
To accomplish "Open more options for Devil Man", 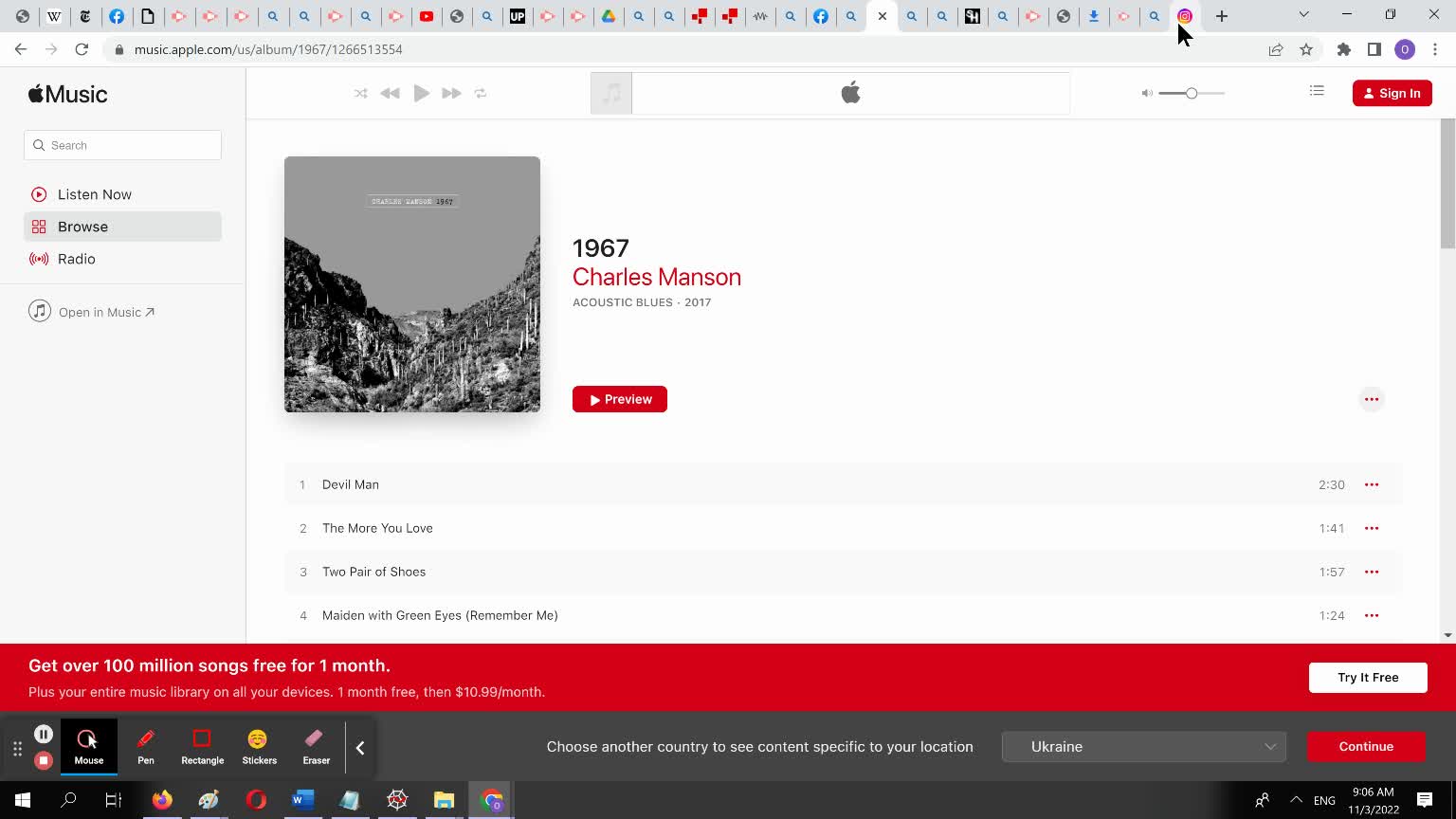I will (1372, 484).
